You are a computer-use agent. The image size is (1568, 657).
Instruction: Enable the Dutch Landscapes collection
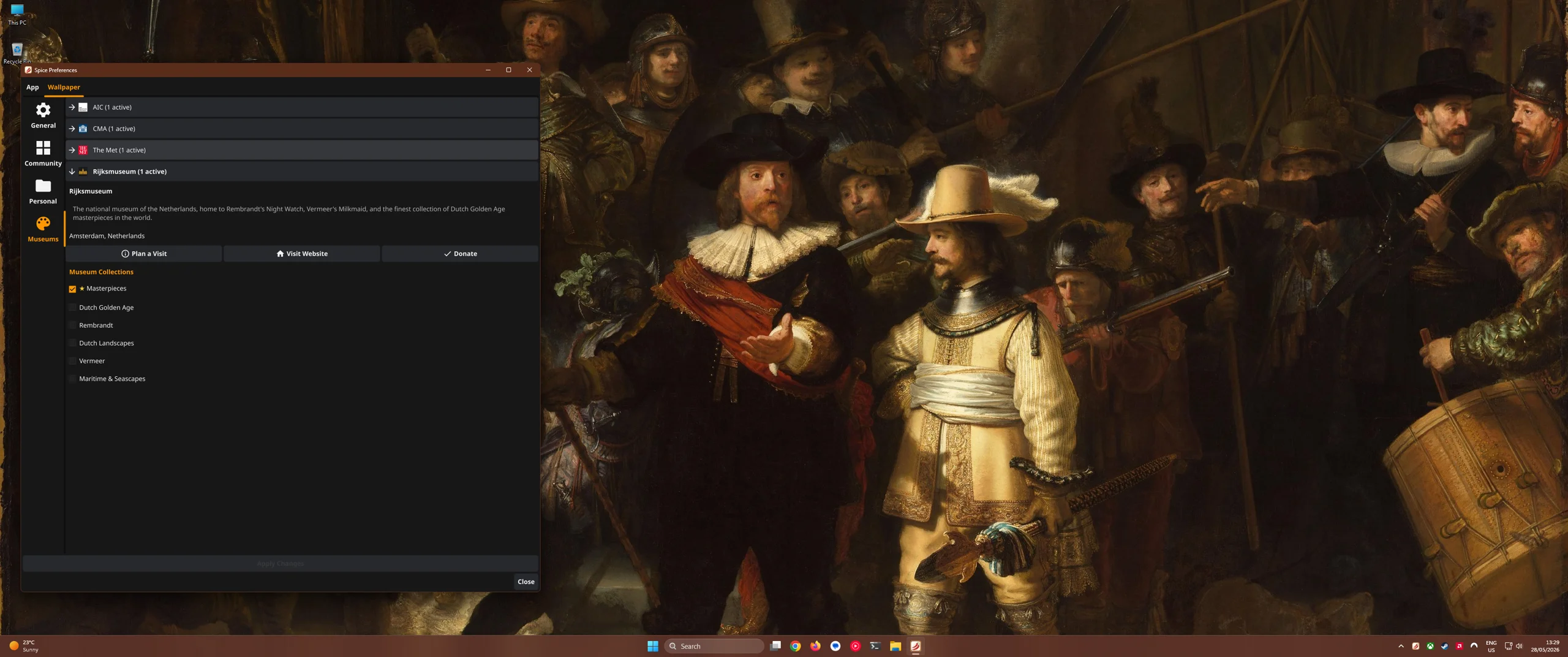point(72,343)
